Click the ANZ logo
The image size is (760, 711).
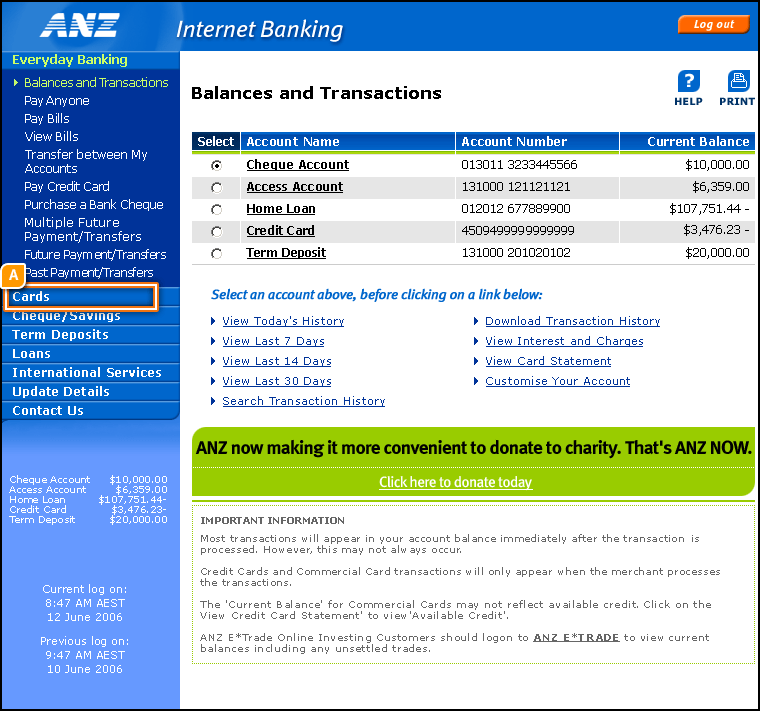tap(80, 25)
